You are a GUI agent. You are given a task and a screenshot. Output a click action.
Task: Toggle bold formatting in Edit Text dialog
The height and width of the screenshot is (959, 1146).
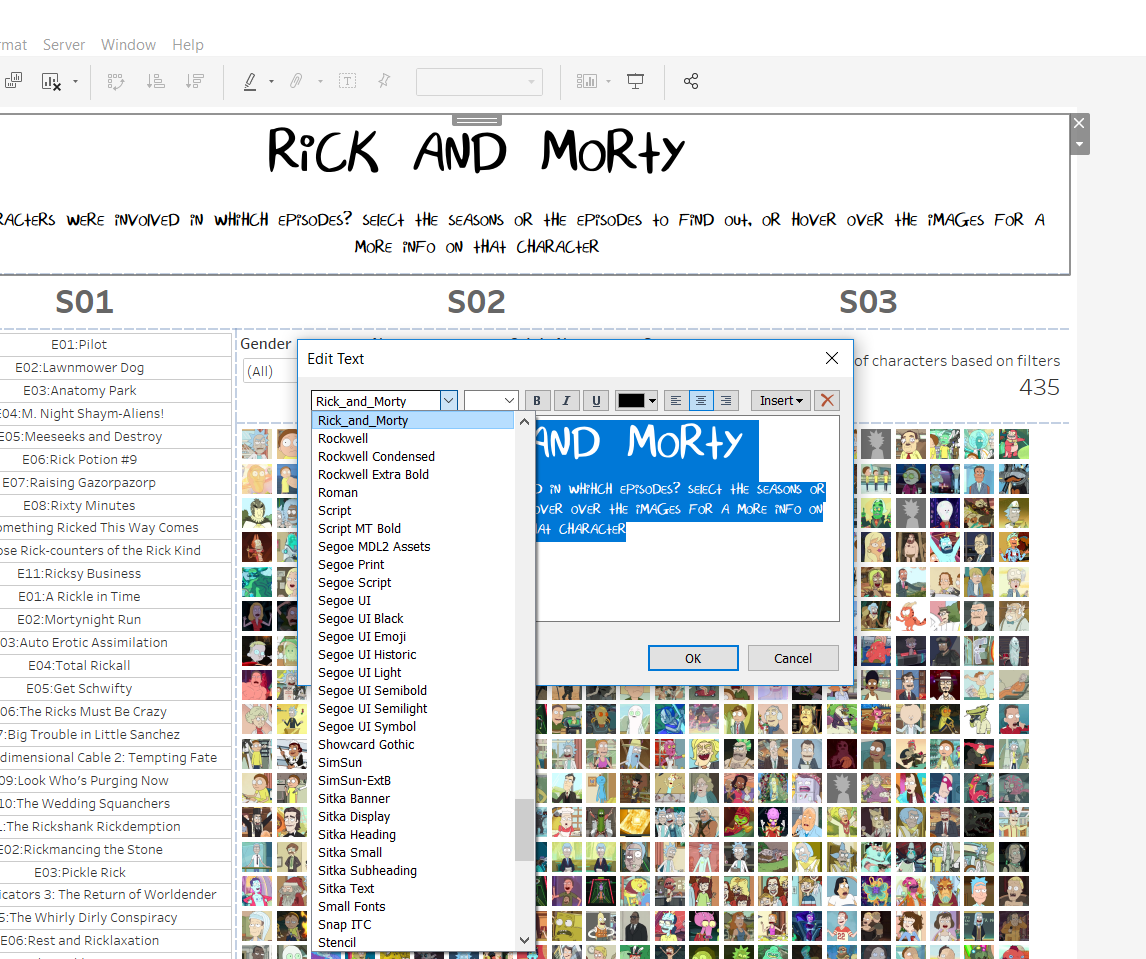pos(537,400)
